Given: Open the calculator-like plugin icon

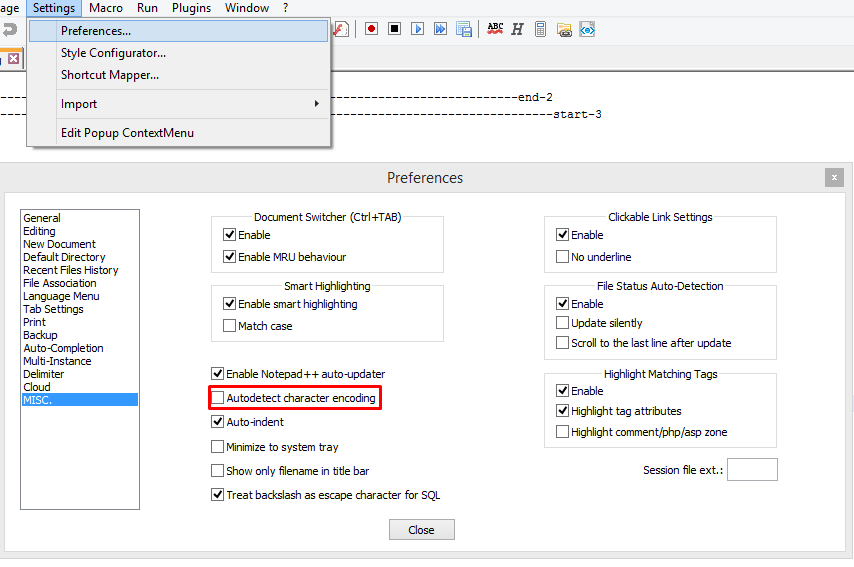Looking at the screenshot, I should coord(540,29).
